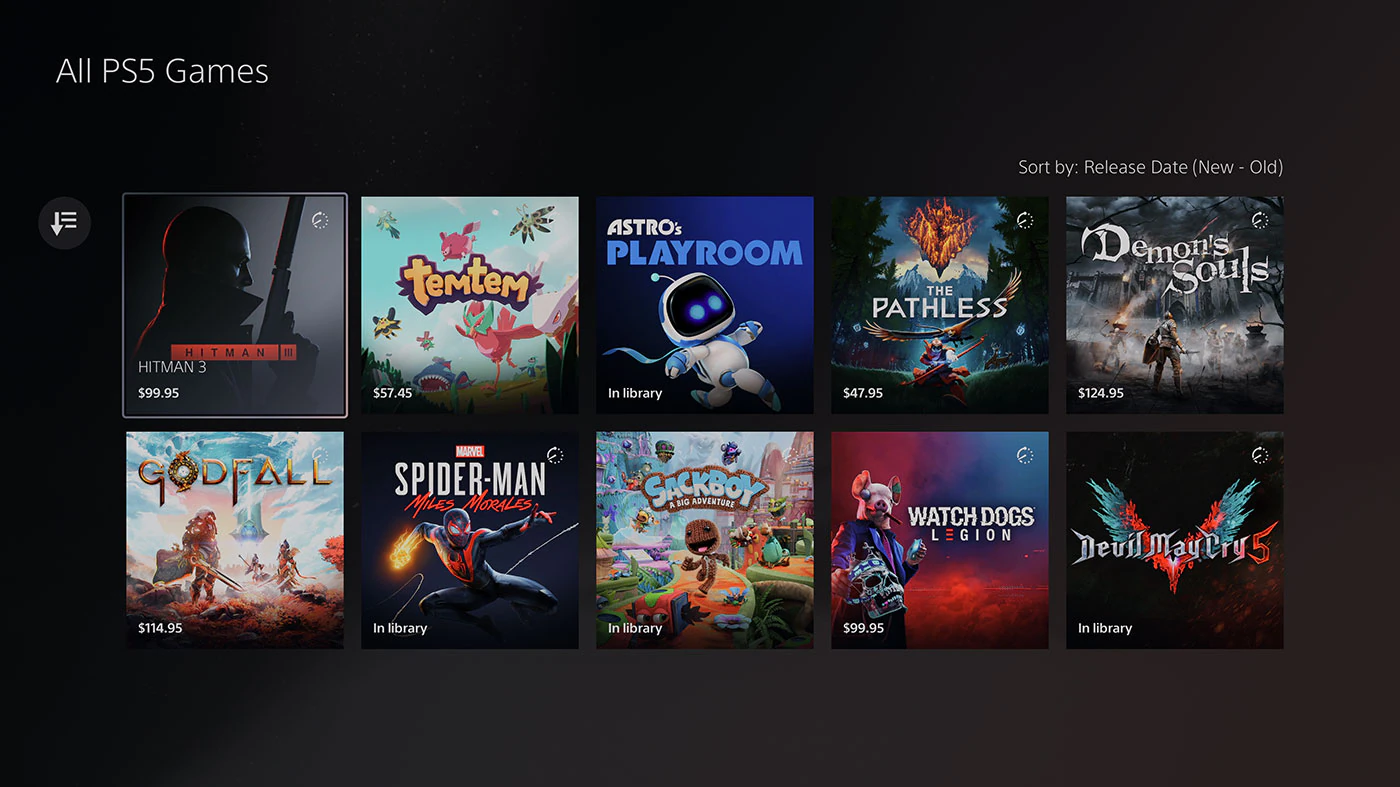Select the Godfall game cover
This screenshot has width=1400, height=787.
tap(235, 540)
